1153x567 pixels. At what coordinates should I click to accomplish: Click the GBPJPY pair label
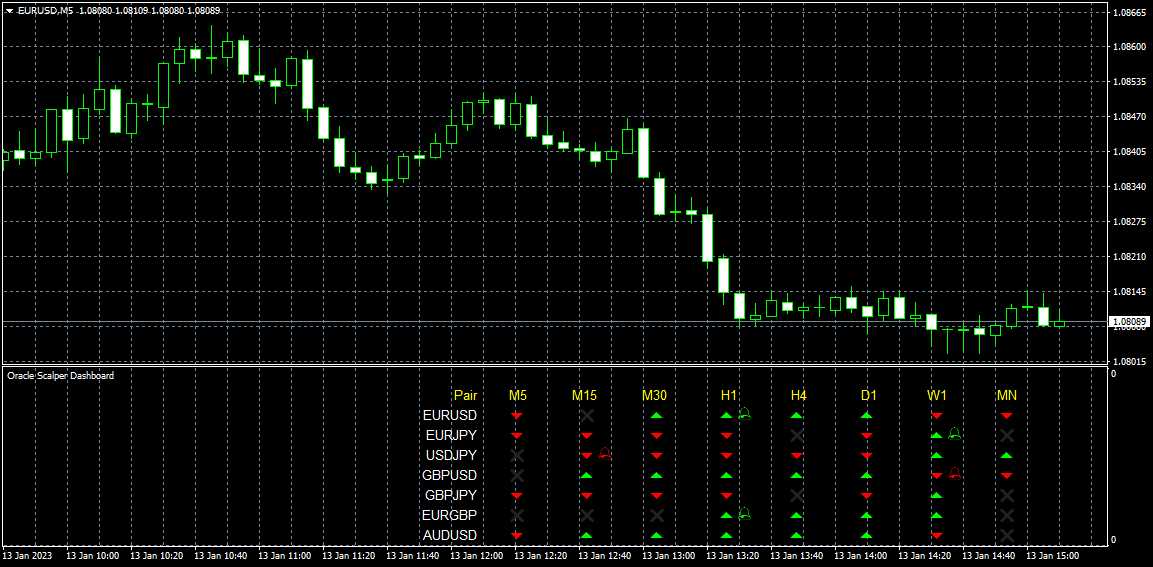pos(451,495)
